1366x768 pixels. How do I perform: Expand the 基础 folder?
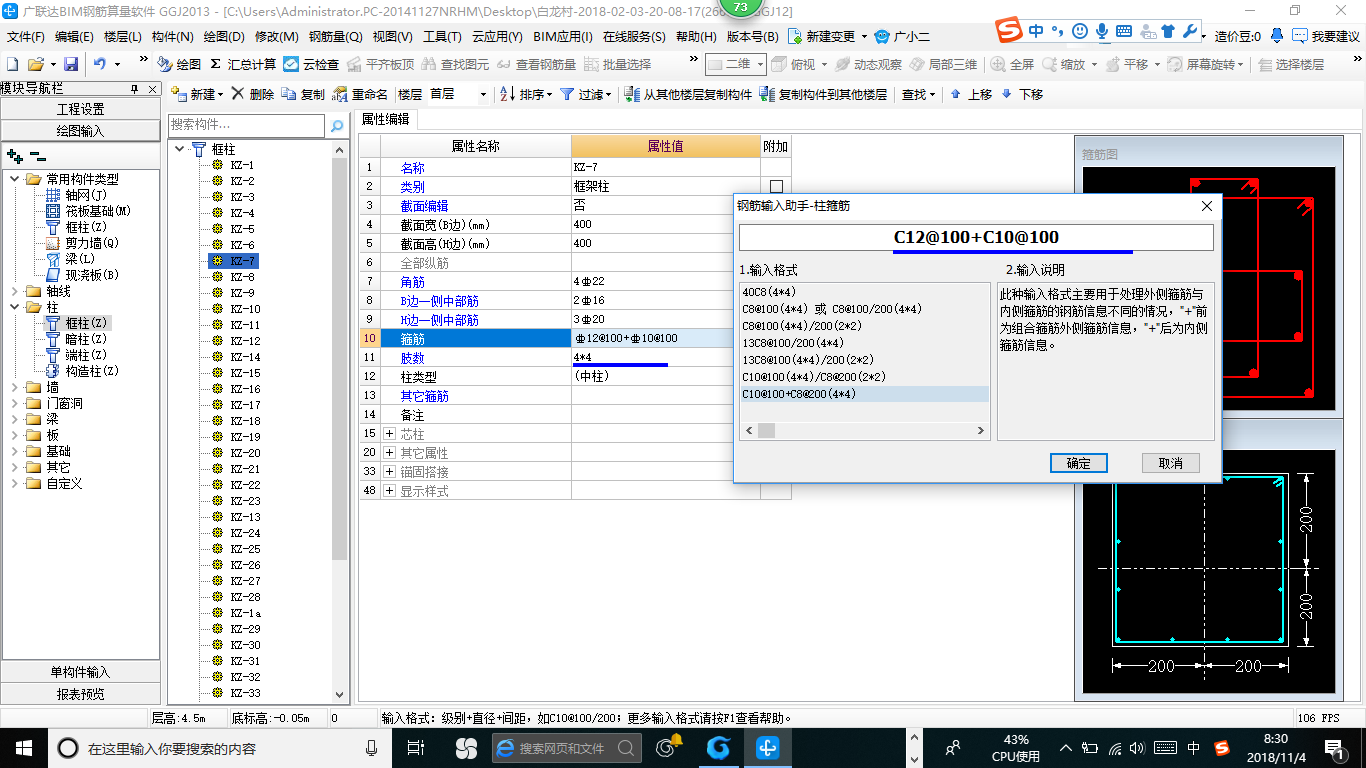coord(15,451)
